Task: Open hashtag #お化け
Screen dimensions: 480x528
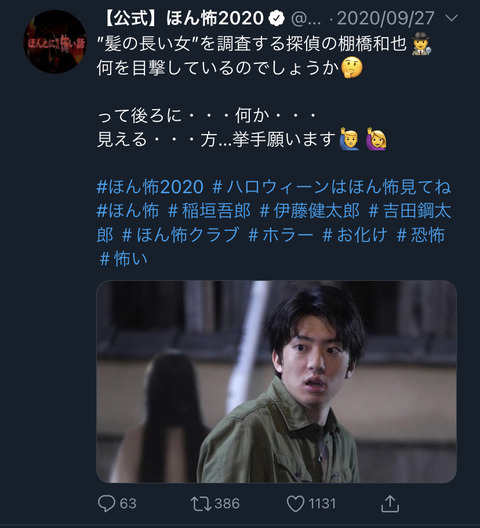Action: pyautogui.click(x=355, y=235)
